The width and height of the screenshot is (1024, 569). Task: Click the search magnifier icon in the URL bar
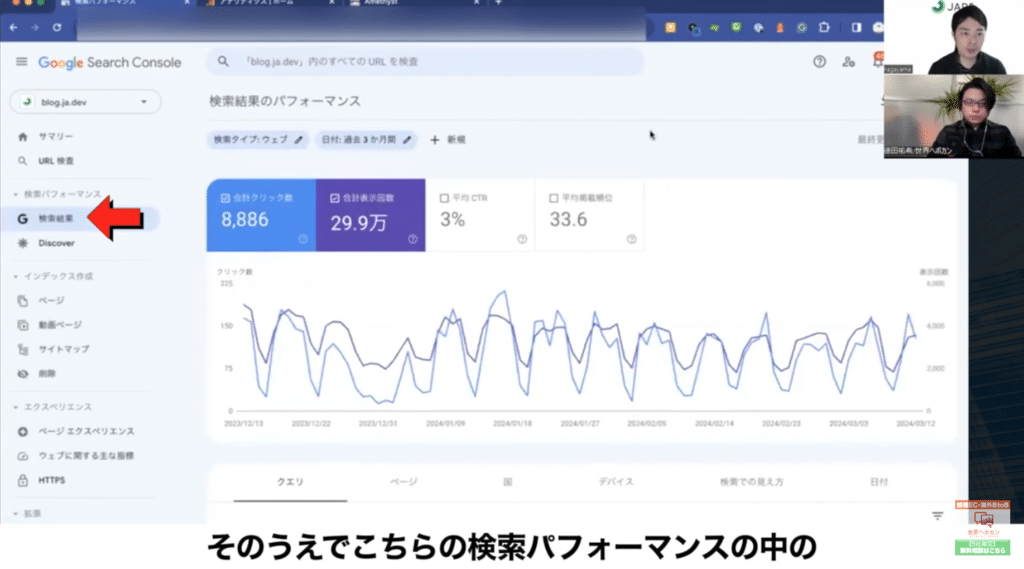tap(223, 61)
